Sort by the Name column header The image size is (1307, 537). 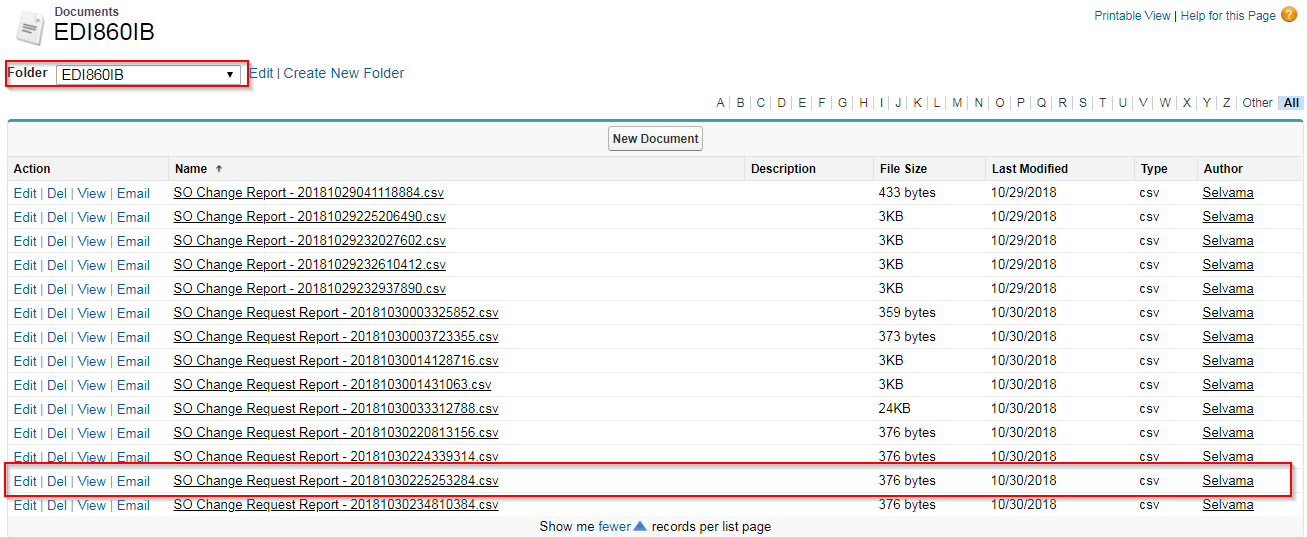point(191,169)
